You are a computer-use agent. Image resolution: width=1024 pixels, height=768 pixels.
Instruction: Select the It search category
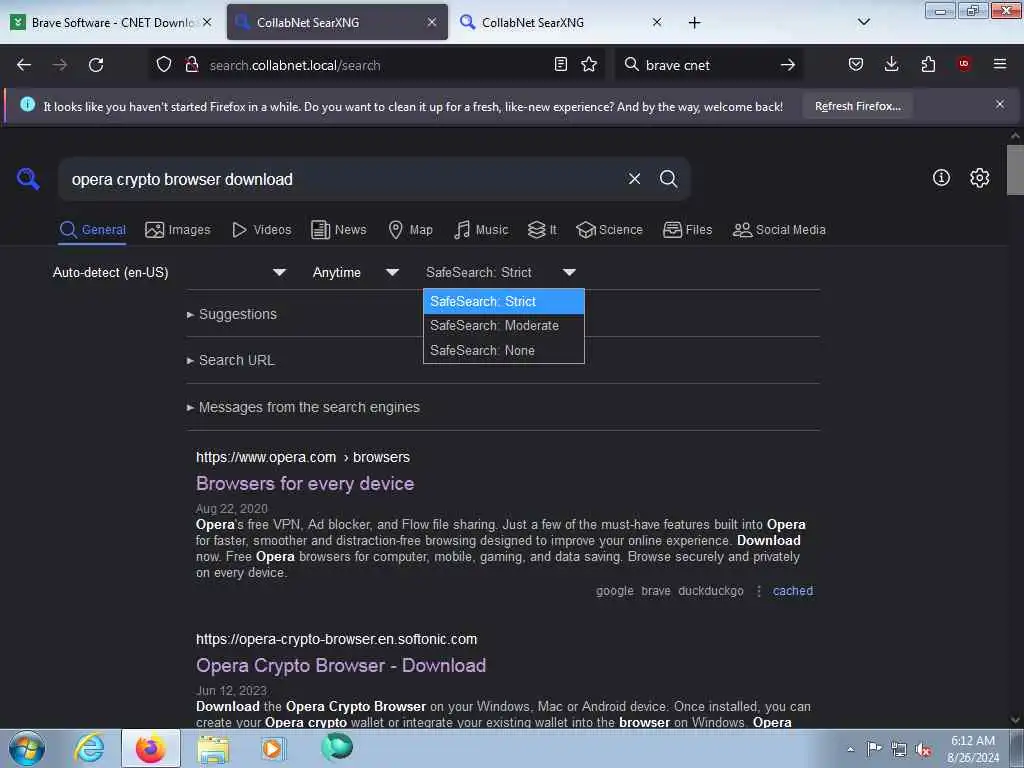click(542, 230)
